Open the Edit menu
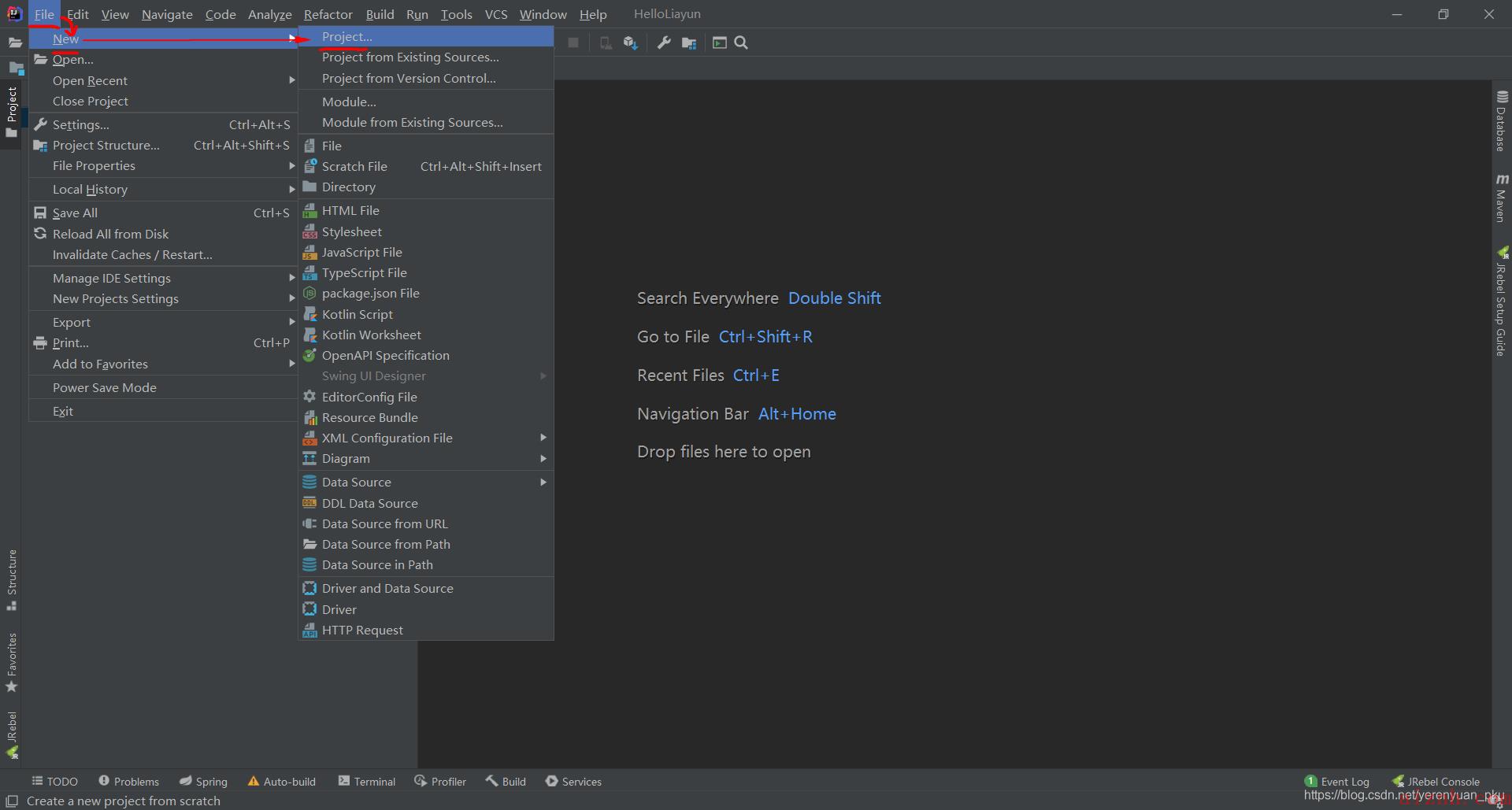Viewport: 1512px width, 810px height. click(x=77, y=14)
